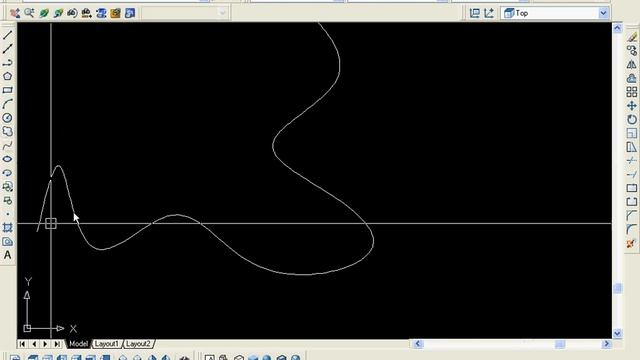Image resolution: width=640 pixels, height=360 pixels.
Task: Select the Erase tool
Action: coord(631,37)
